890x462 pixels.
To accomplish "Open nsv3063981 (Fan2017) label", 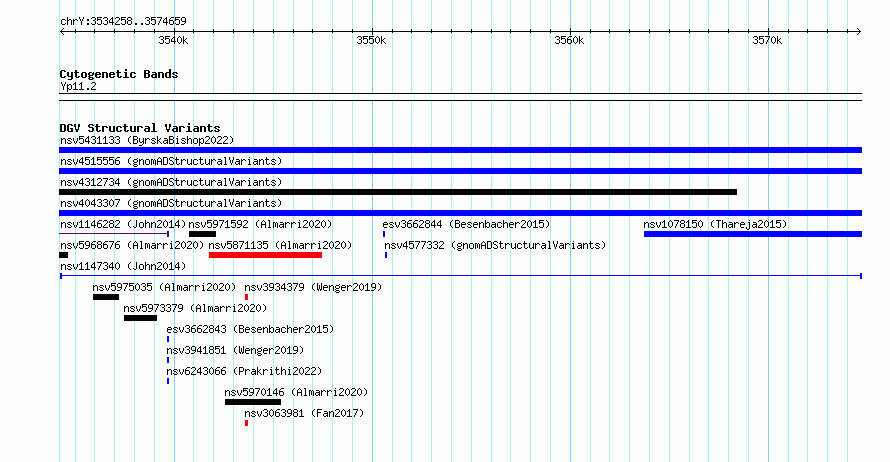I will (304, 413).
